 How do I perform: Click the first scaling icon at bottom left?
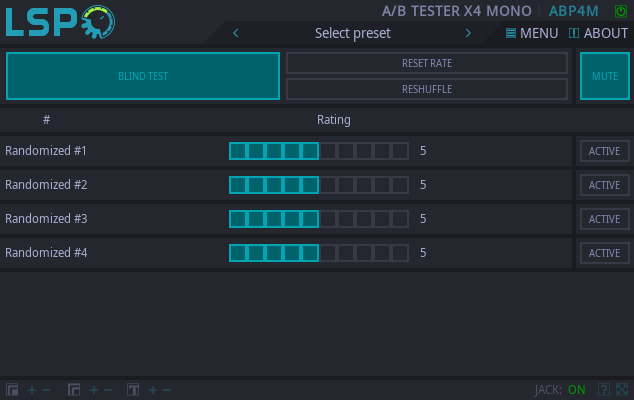(12, 390)
